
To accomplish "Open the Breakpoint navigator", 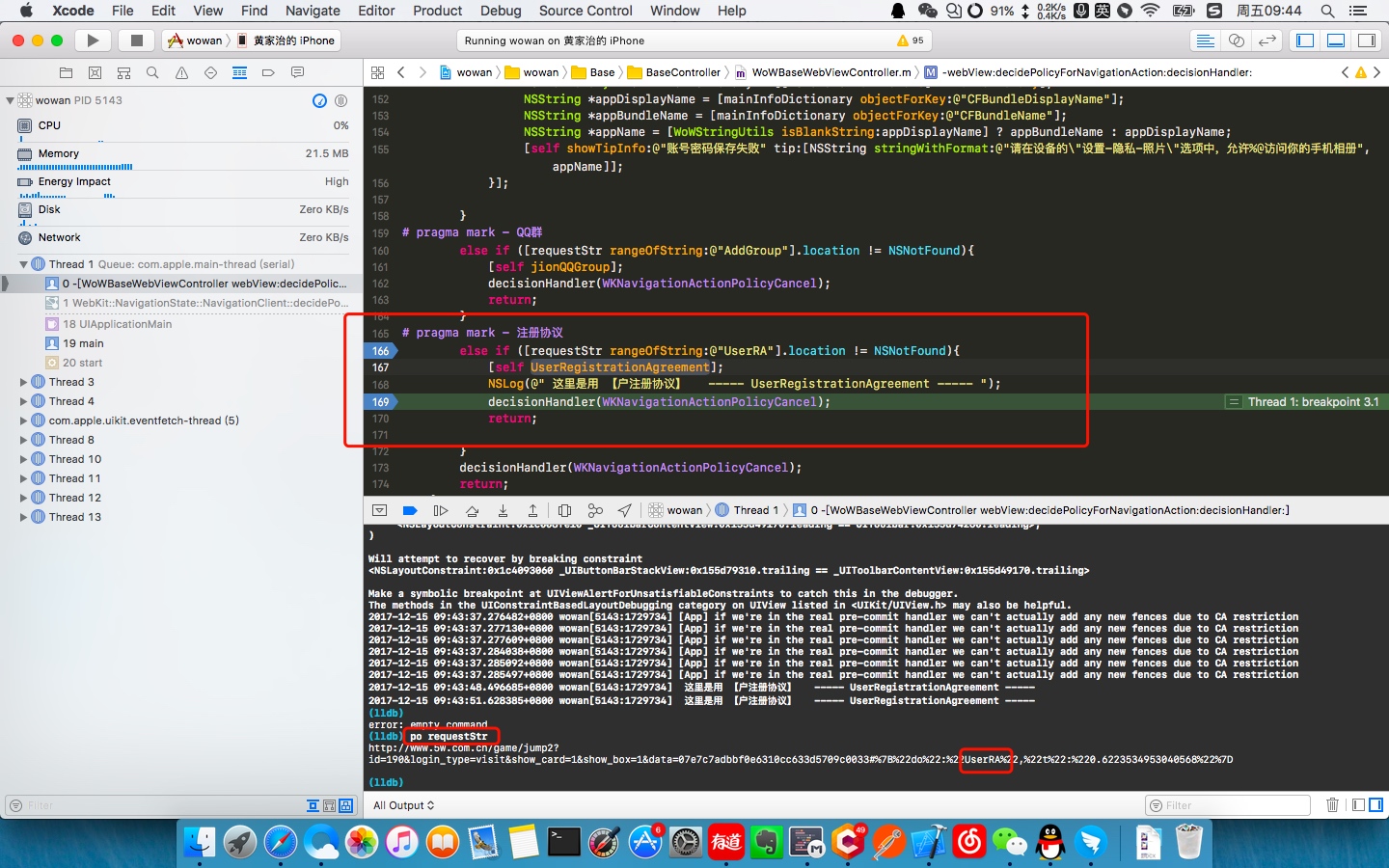I will (x=268, y=72).
